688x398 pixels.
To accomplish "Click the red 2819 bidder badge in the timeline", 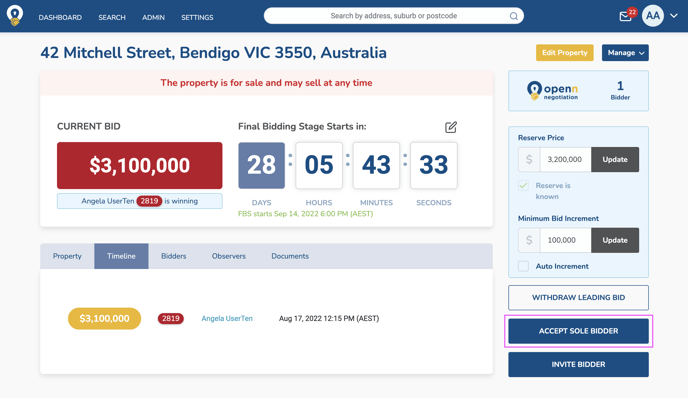I will tap(171, 319).
